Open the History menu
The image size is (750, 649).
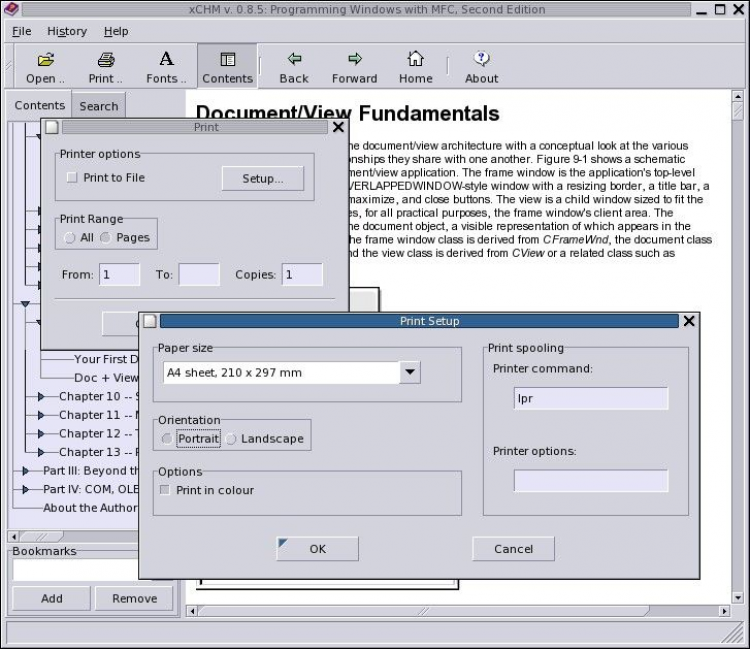click(67, 31)
